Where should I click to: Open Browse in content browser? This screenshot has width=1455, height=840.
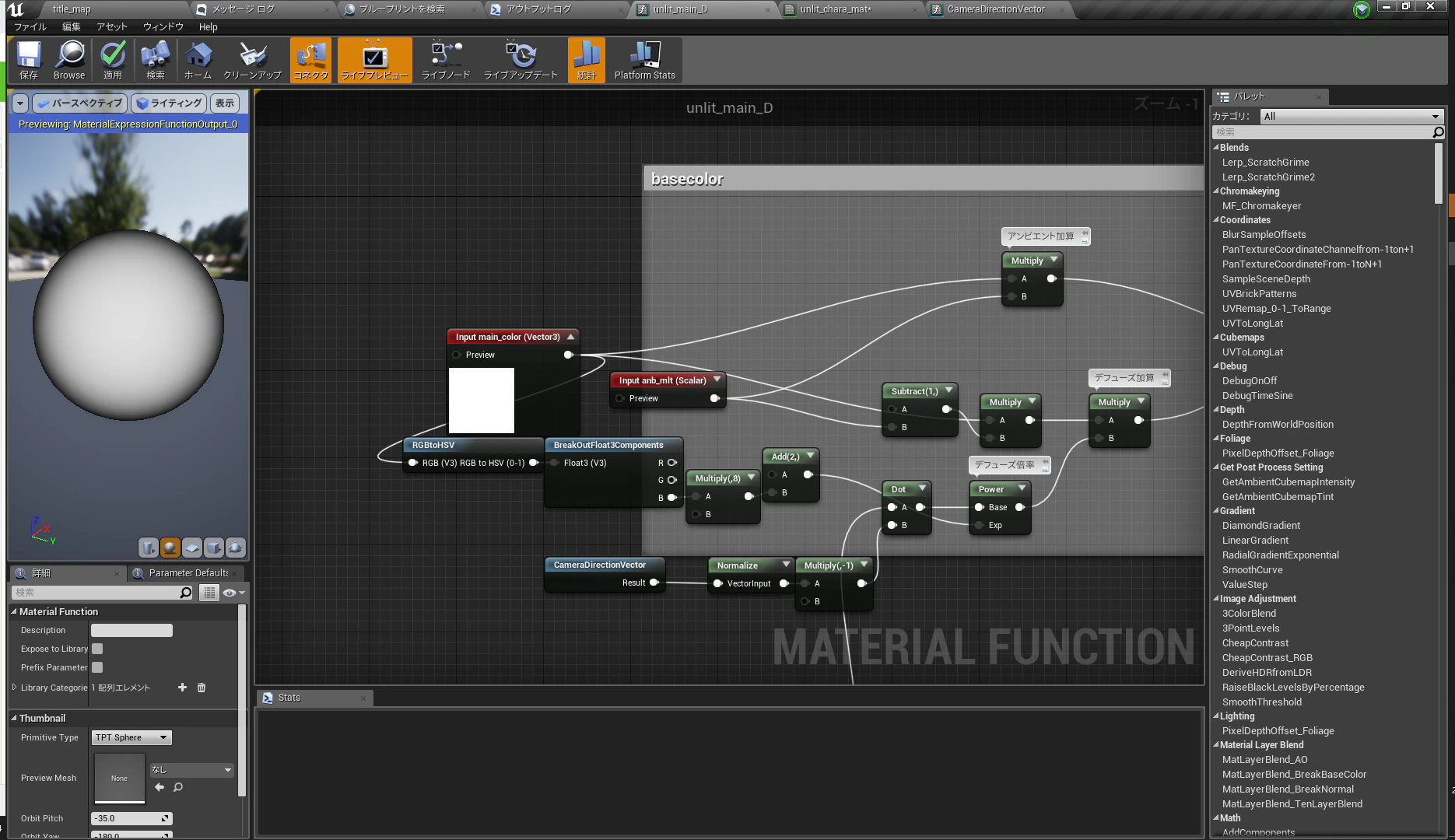[69, 60]
